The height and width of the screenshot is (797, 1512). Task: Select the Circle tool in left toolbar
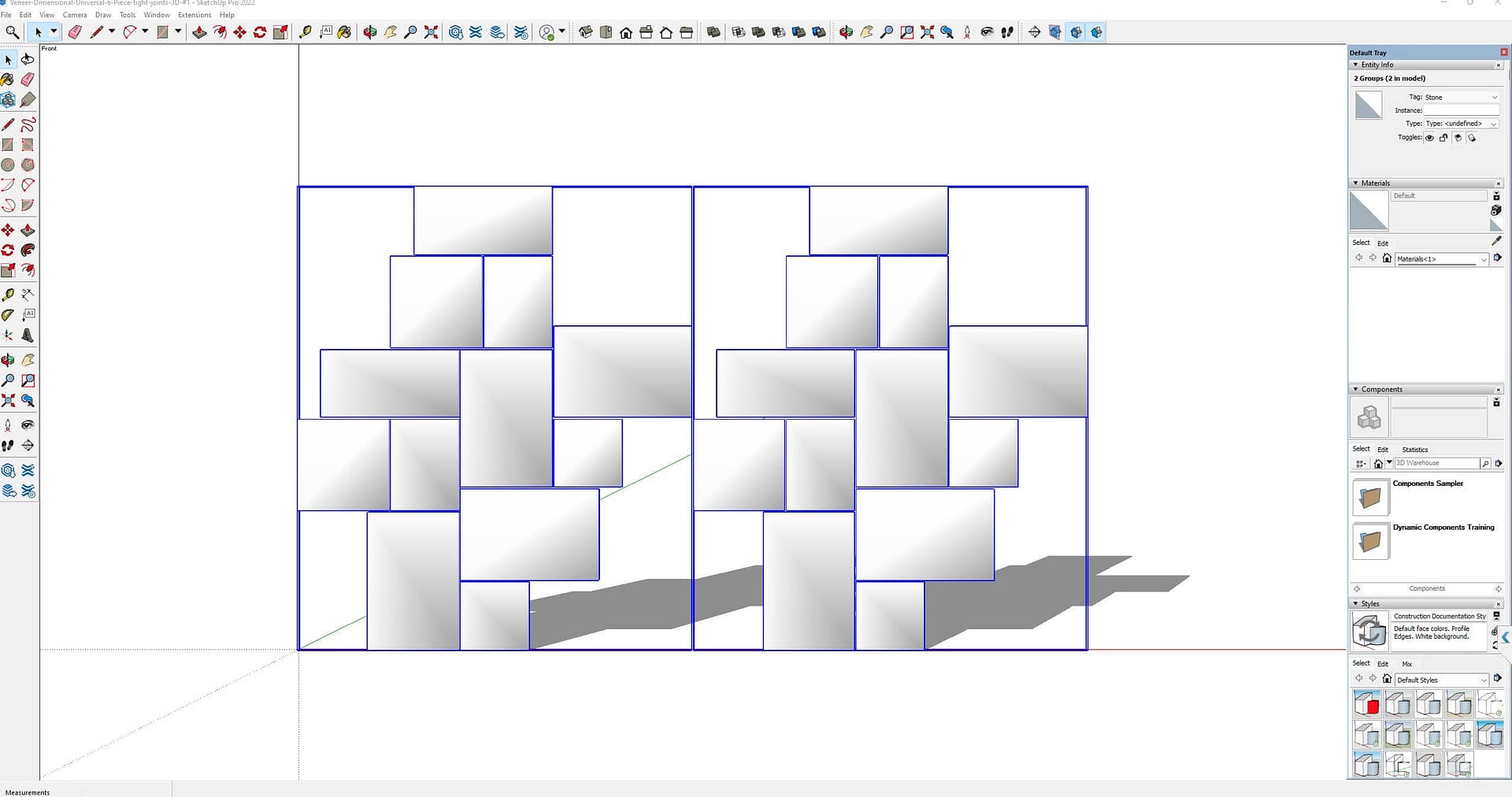tap(8, 165)
